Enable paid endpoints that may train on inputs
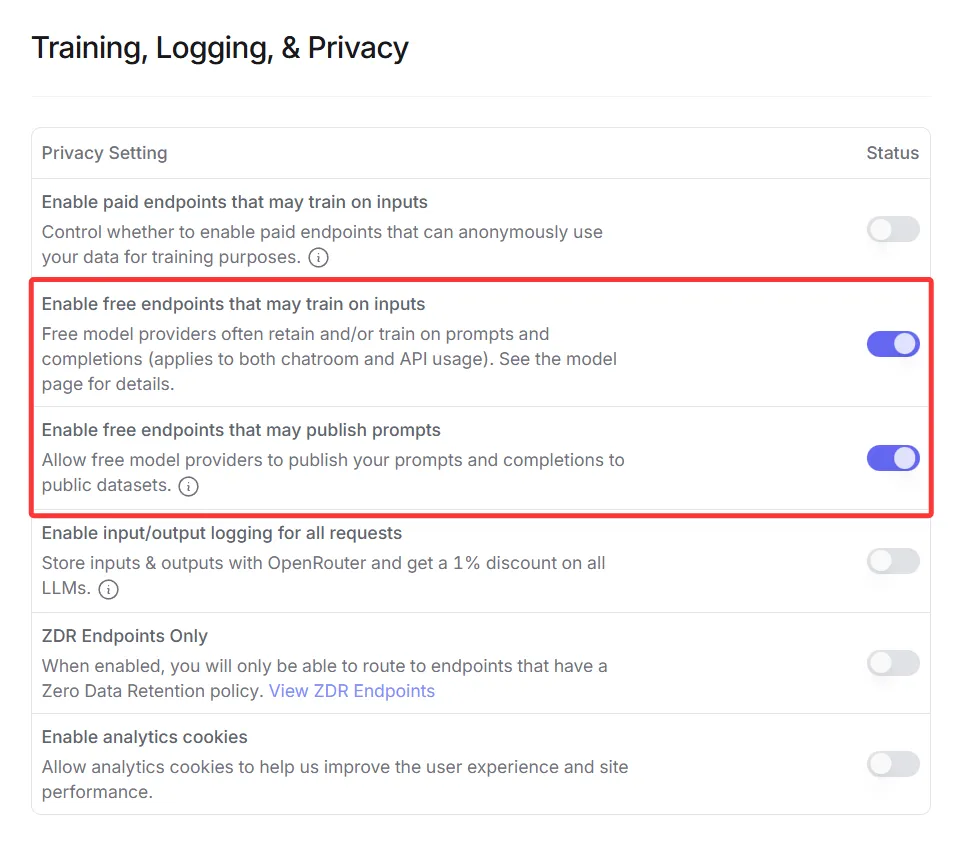 point(892,230)
